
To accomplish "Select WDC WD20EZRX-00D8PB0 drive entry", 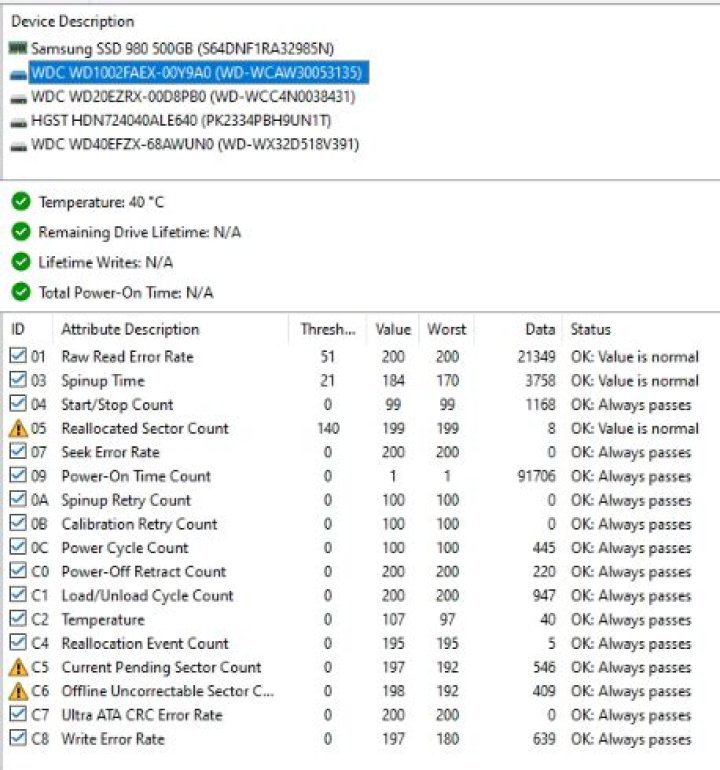I will coord(193,96).
